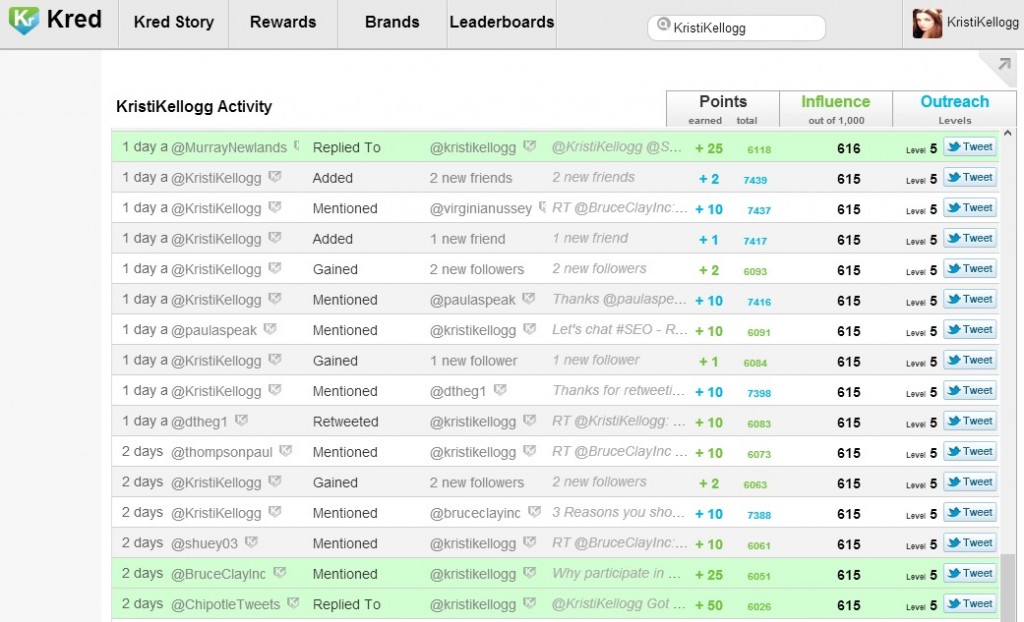The width and height of the screenshot is (1024, 622).
Task: Click the '3 Reasons you sho...' message text
Action: pyautogui.click(x=618, y=512)
